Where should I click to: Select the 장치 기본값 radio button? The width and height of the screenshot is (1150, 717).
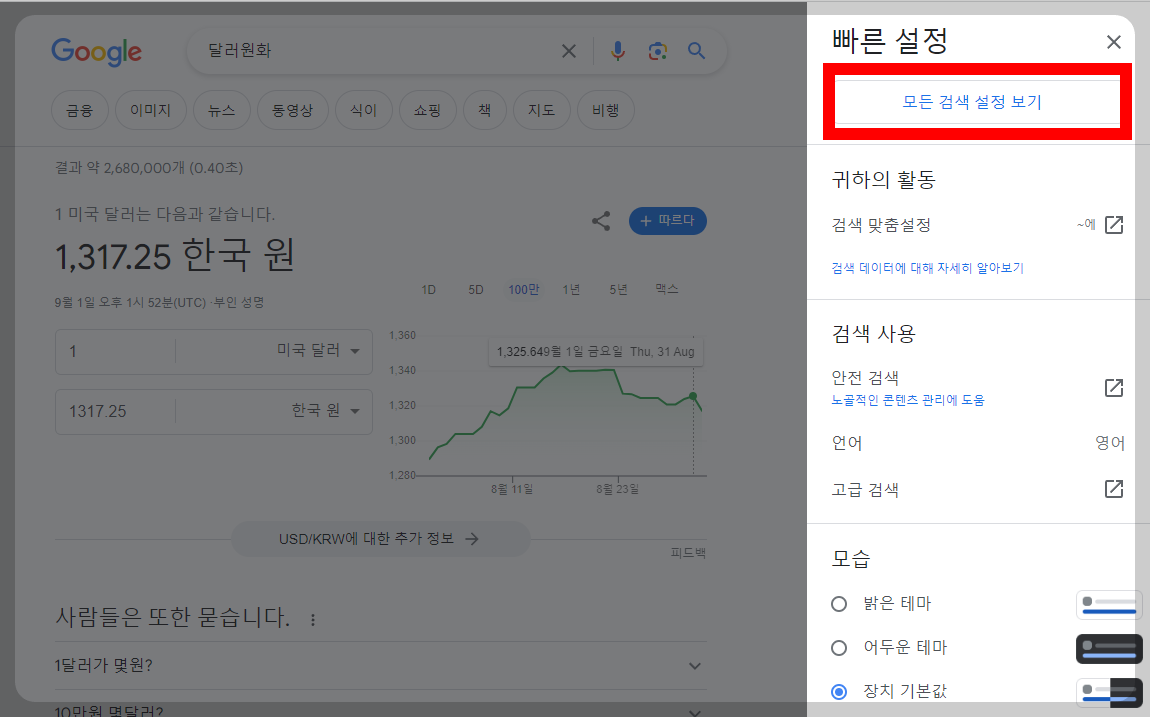pos(838,691)
